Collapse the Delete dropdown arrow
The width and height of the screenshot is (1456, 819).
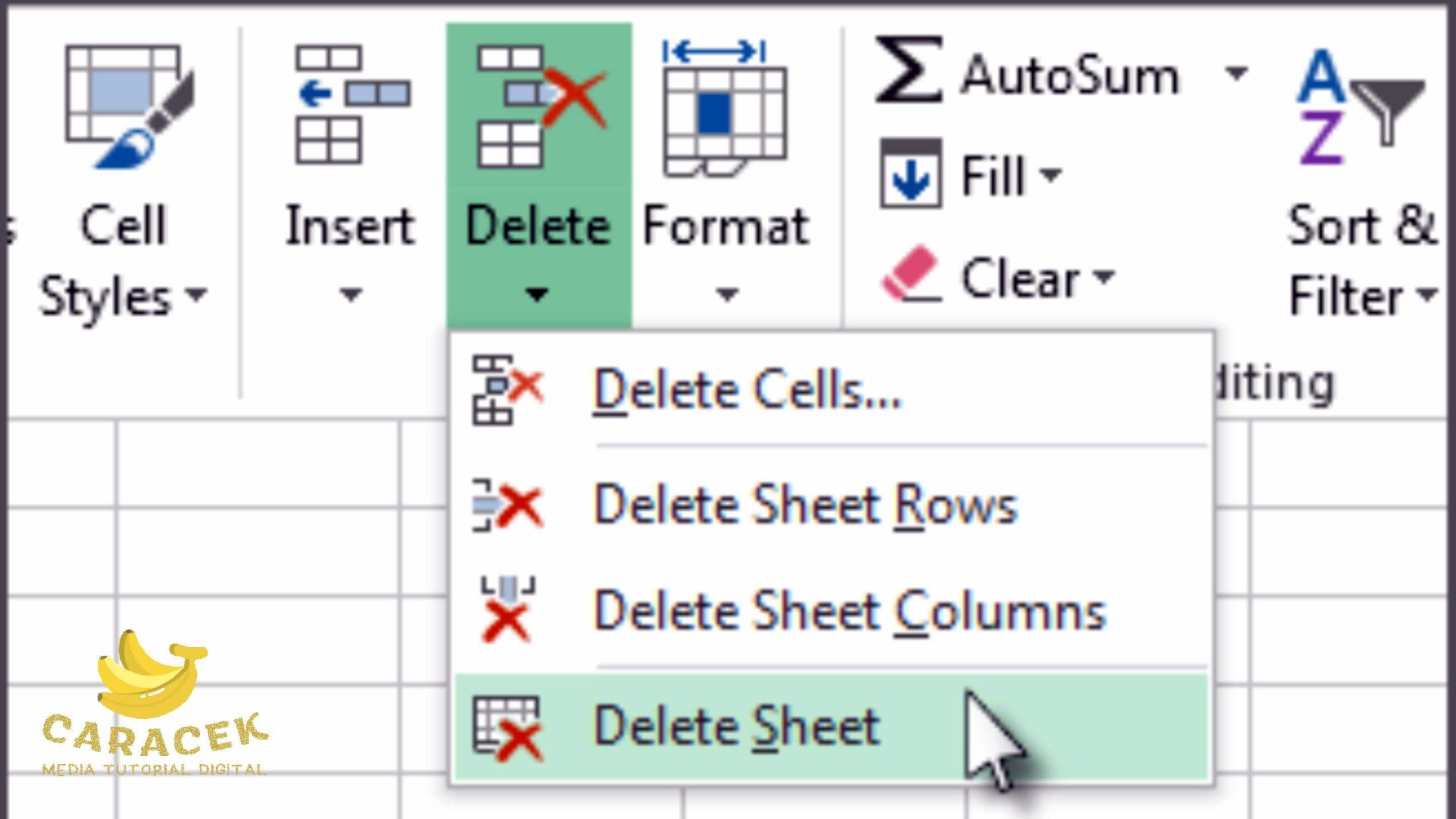tap(537, 295)
